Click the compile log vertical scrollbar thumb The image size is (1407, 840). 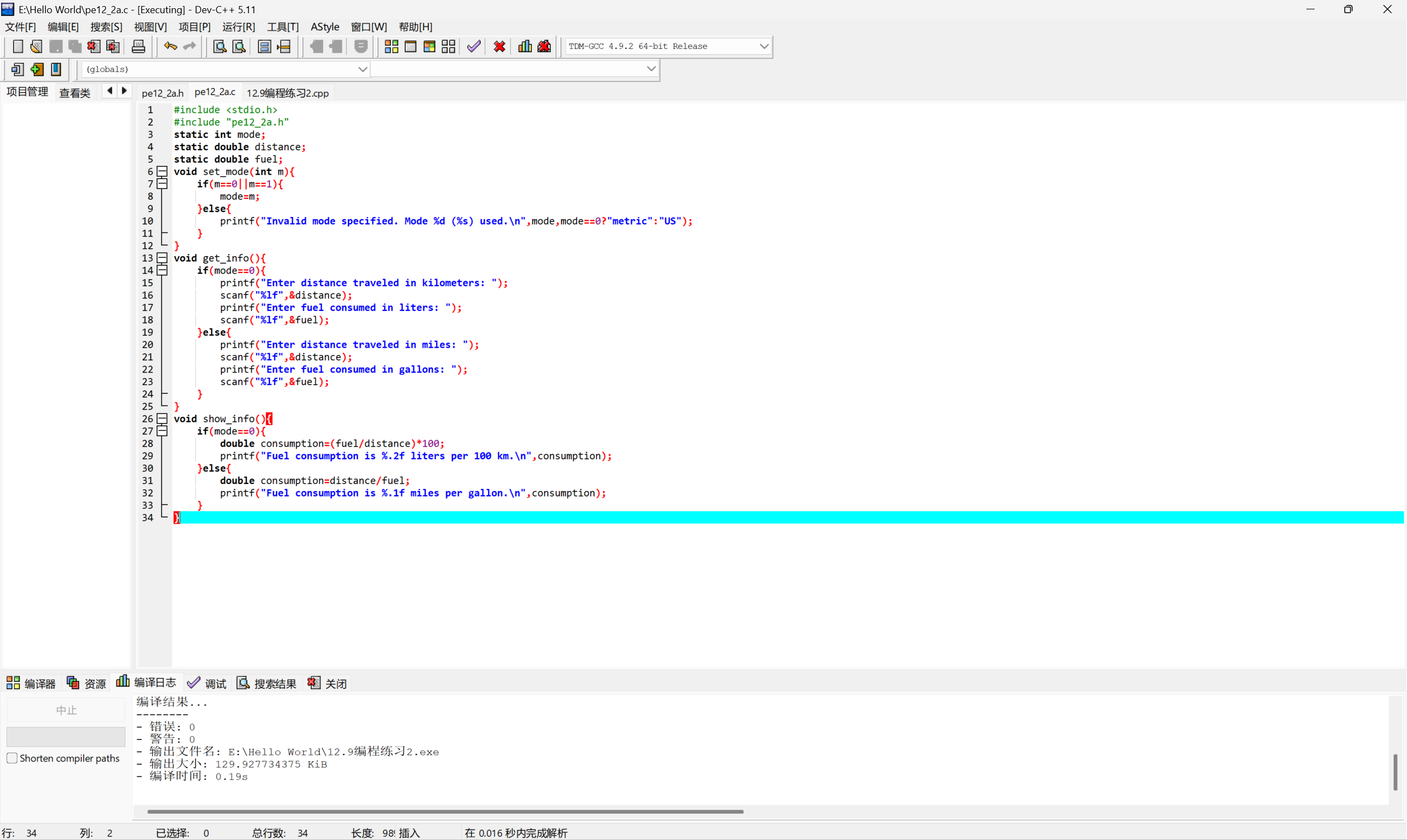(1395, 772)
